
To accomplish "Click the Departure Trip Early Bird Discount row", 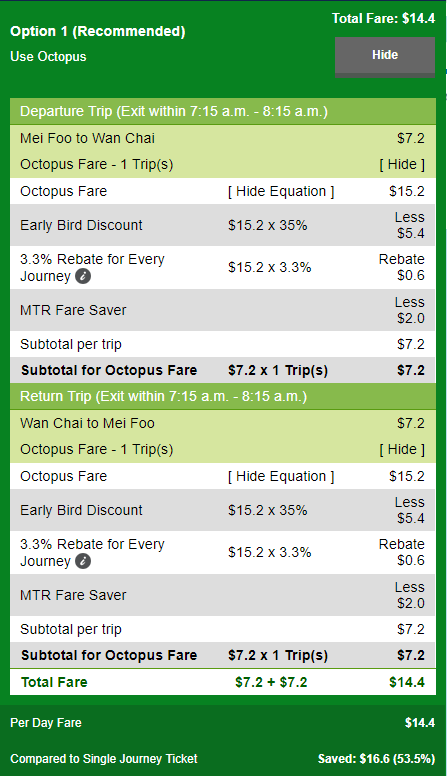I will (x=223, y=225).
